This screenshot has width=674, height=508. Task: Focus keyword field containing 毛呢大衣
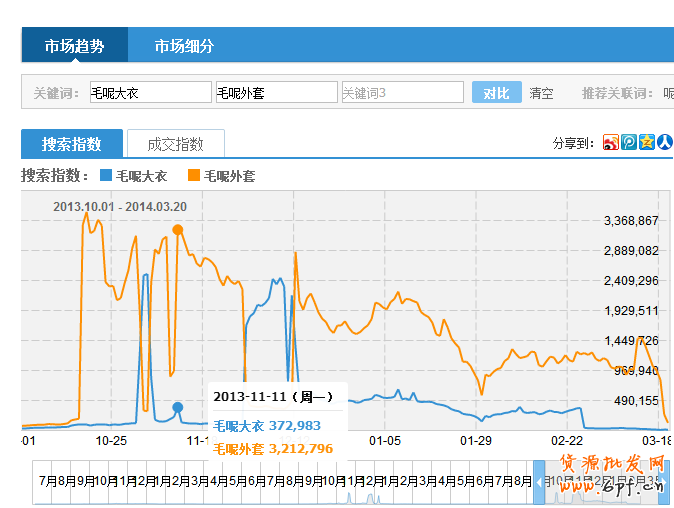pyautogui.click(x=150, y=93)
